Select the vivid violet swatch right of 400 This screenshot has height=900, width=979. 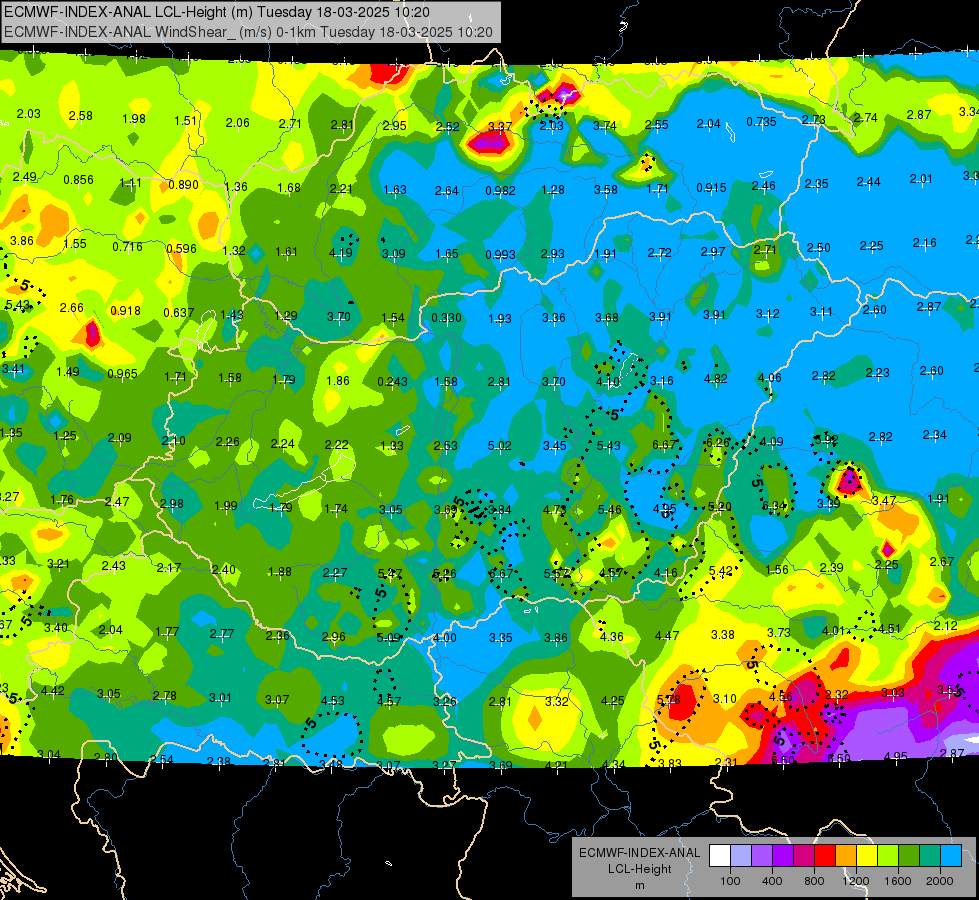click(783, 856)
